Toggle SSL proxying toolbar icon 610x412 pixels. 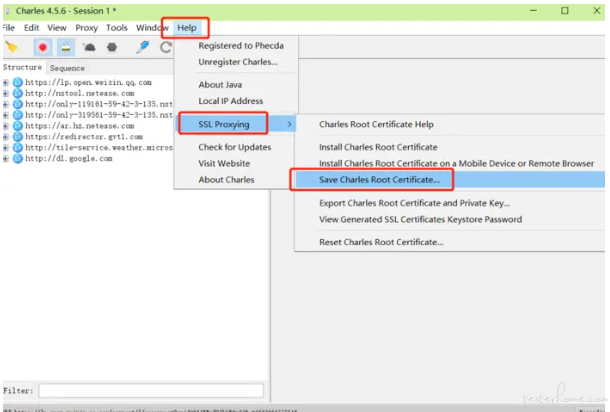(x=66, y=47)
